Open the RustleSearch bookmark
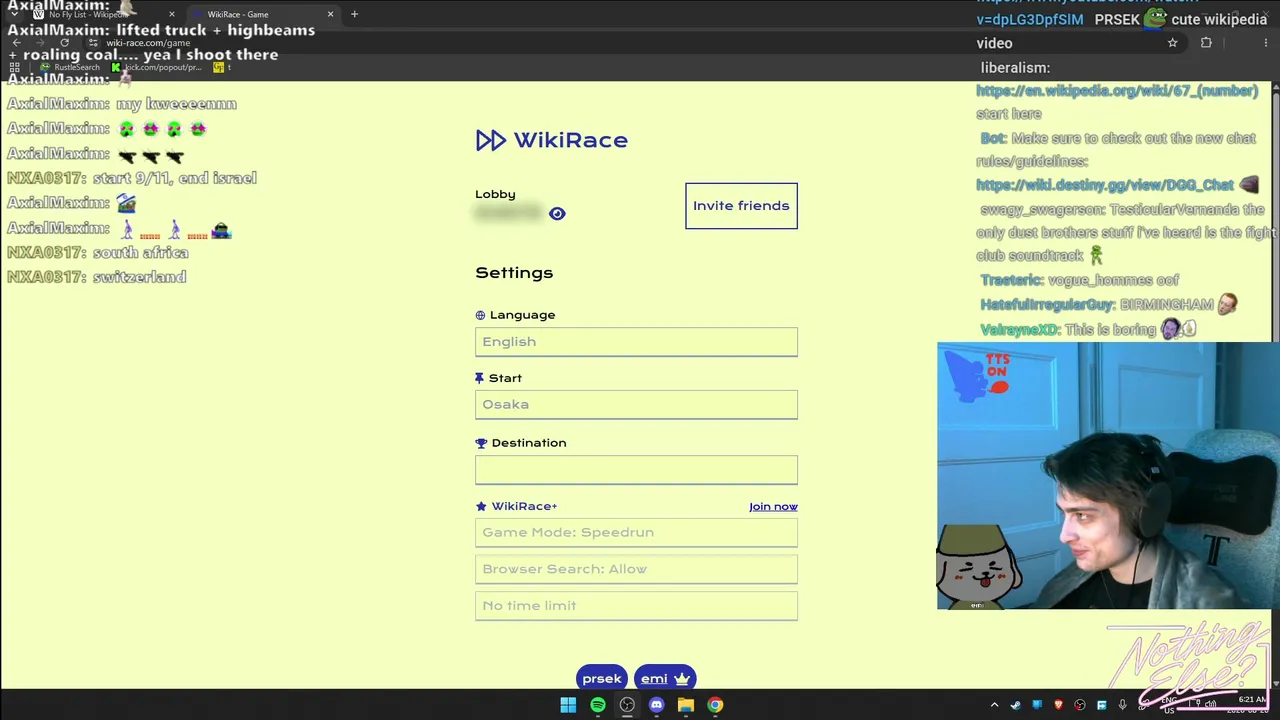The height and width of the screenshot is (720, 1280). [70, 67]
